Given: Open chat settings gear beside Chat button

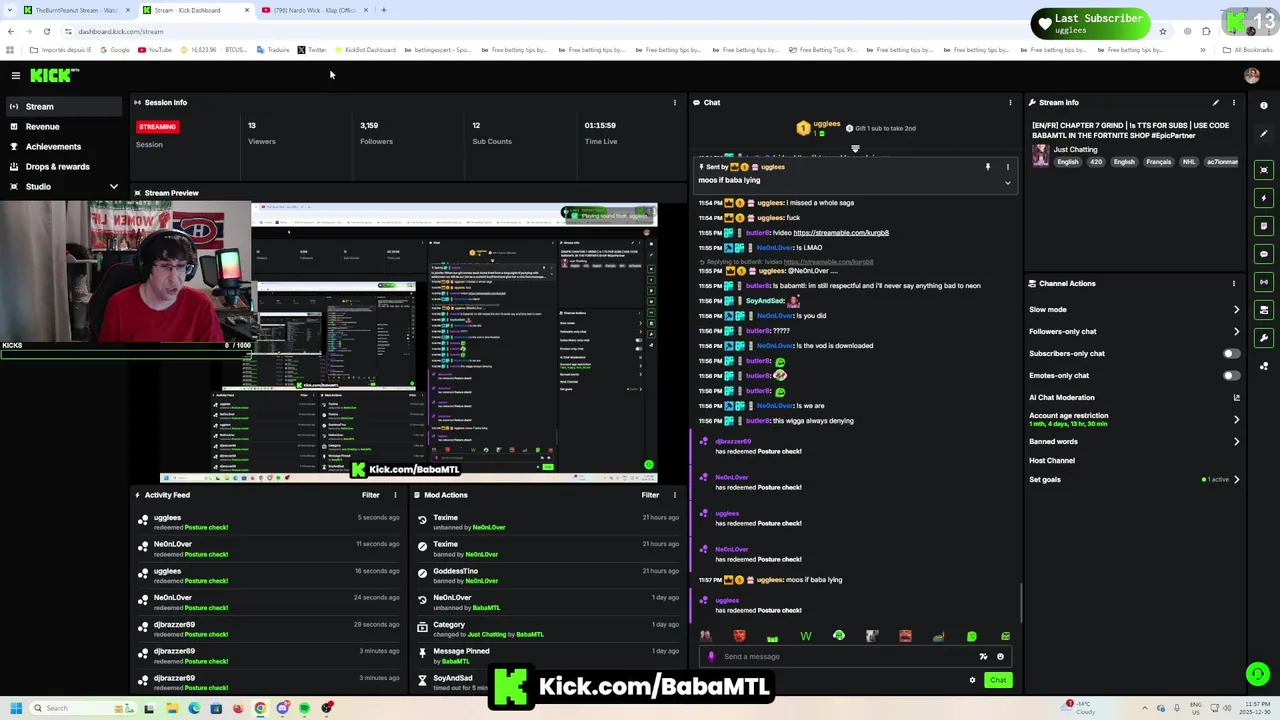Looking at the screenshot, I should click(972, 680).
